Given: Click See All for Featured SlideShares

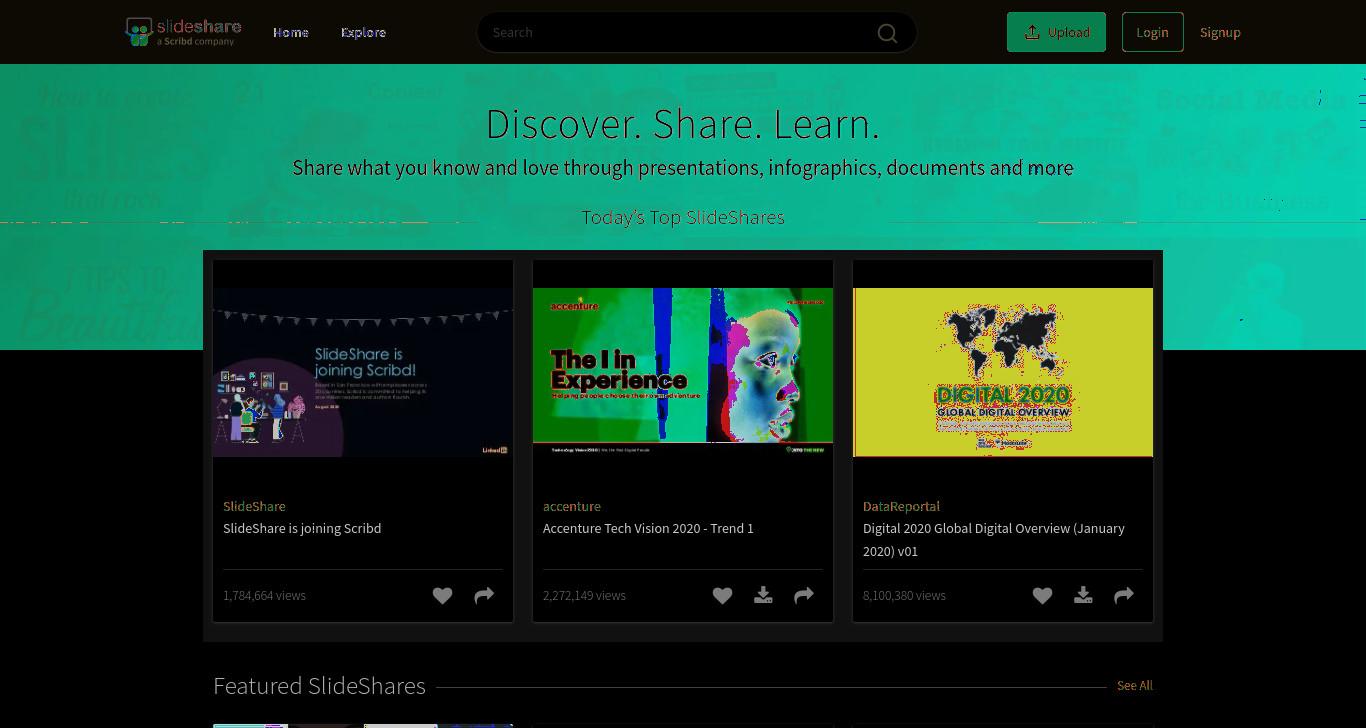Looking at the screenshot, I should click(1134, 685).
